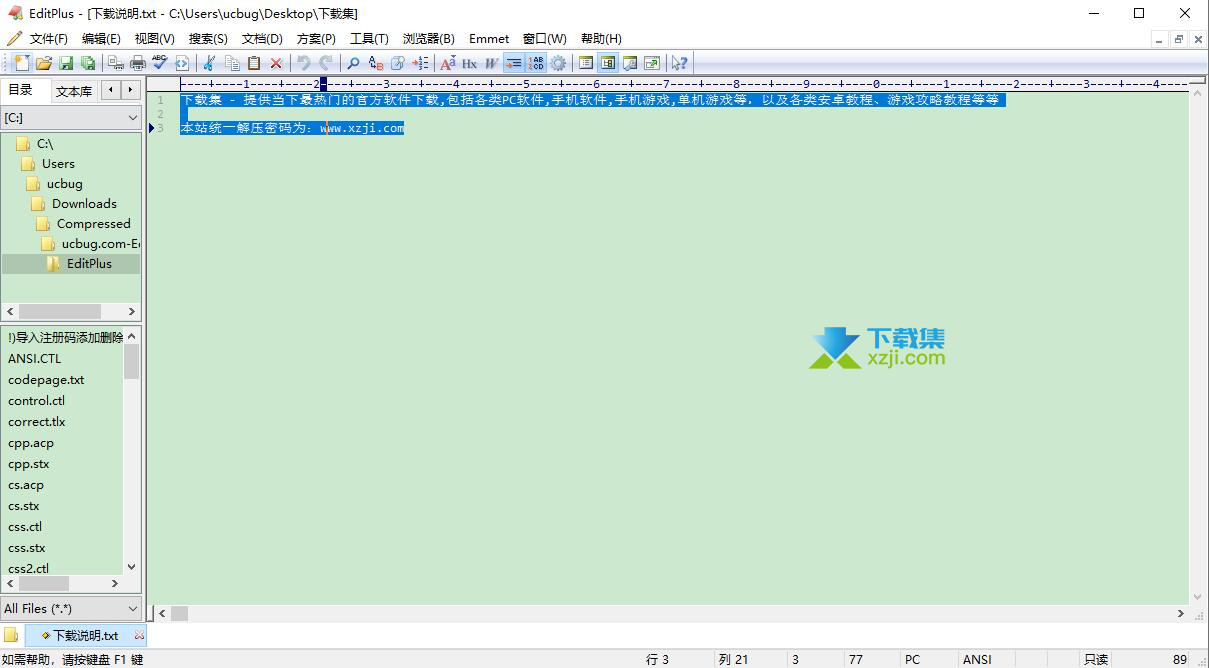Toggle directory window button
1209x668 pixels.
[x=608, y=63]
